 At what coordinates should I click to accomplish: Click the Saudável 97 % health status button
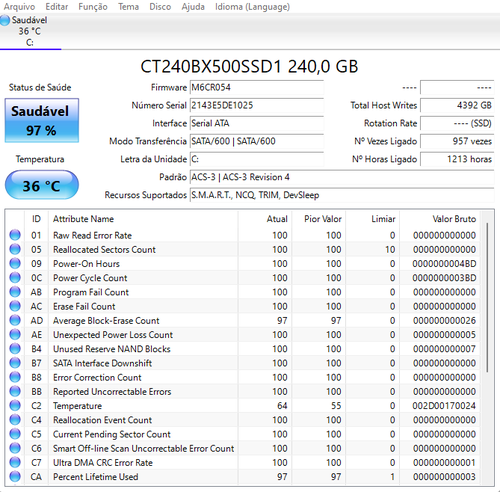[x=42, y=120]
